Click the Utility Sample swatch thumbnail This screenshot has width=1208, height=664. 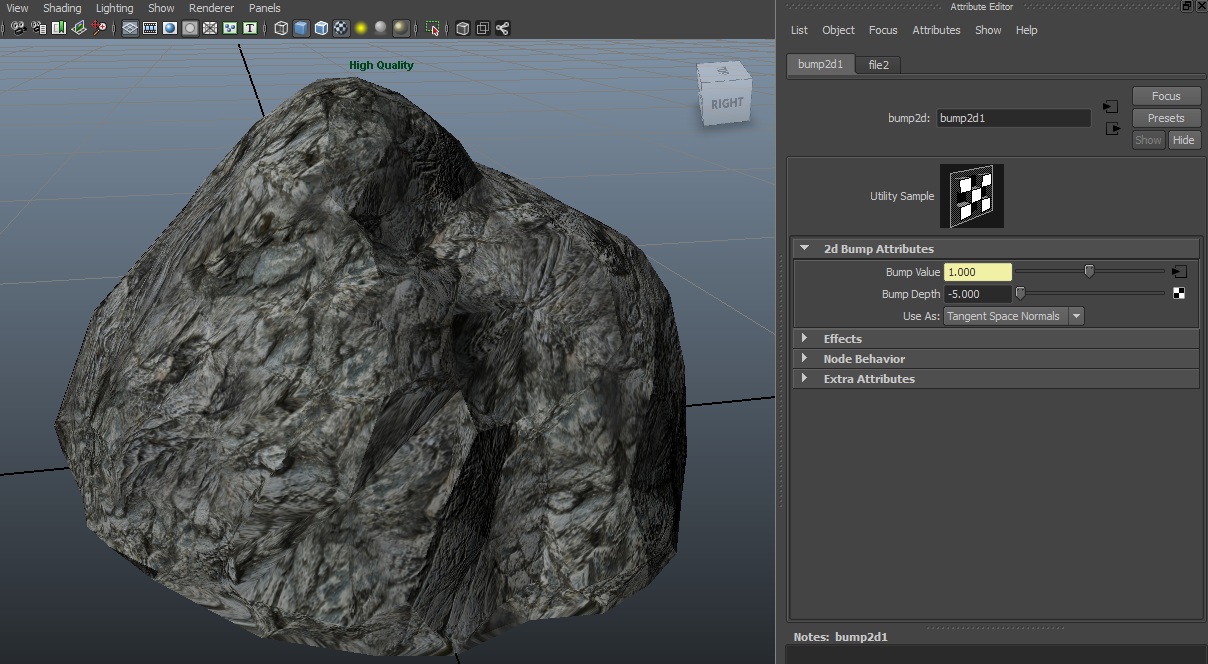971,196
